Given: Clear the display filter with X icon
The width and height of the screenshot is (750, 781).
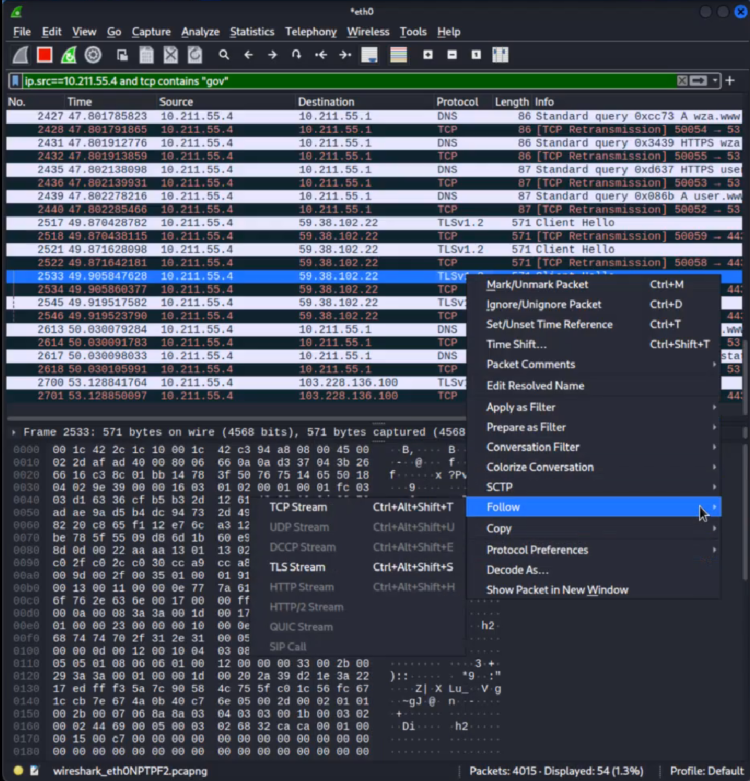Looking at the screenshot, I should 682,81.
